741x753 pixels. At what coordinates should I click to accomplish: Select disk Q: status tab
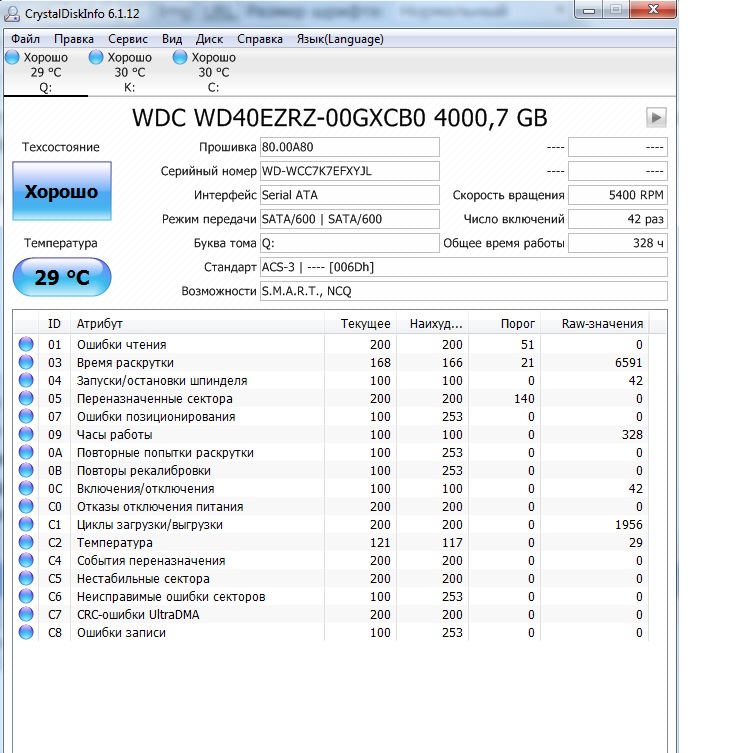(46, 72)
